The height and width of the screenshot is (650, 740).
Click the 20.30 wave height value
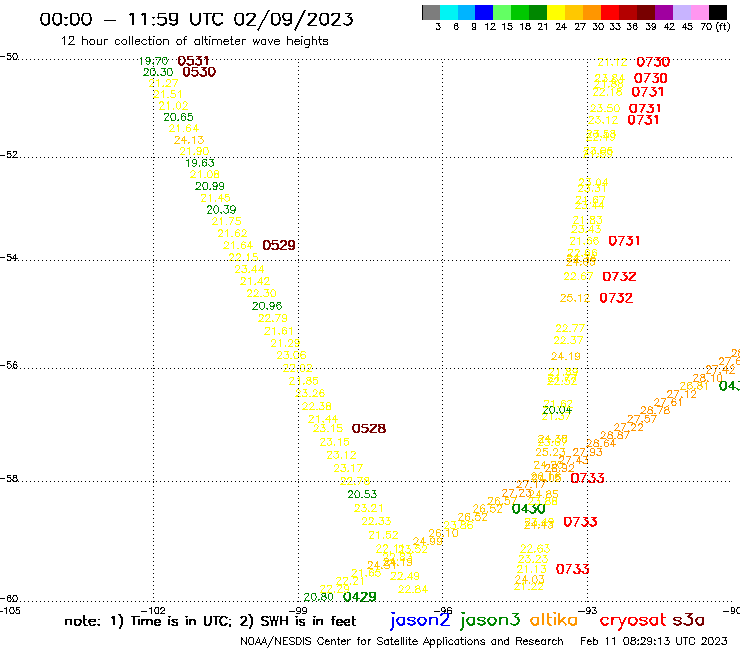click(158, 72)
